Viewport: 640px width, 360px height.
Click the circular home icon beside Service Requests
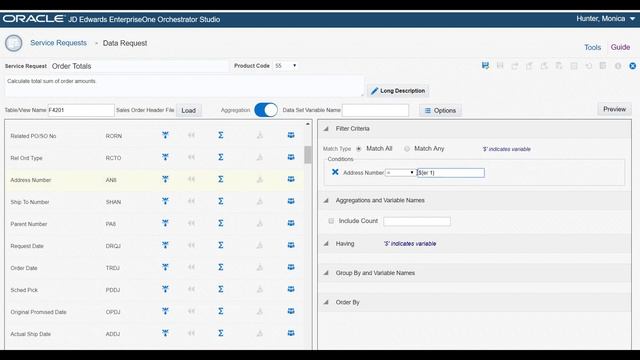(x=13, y=43)
